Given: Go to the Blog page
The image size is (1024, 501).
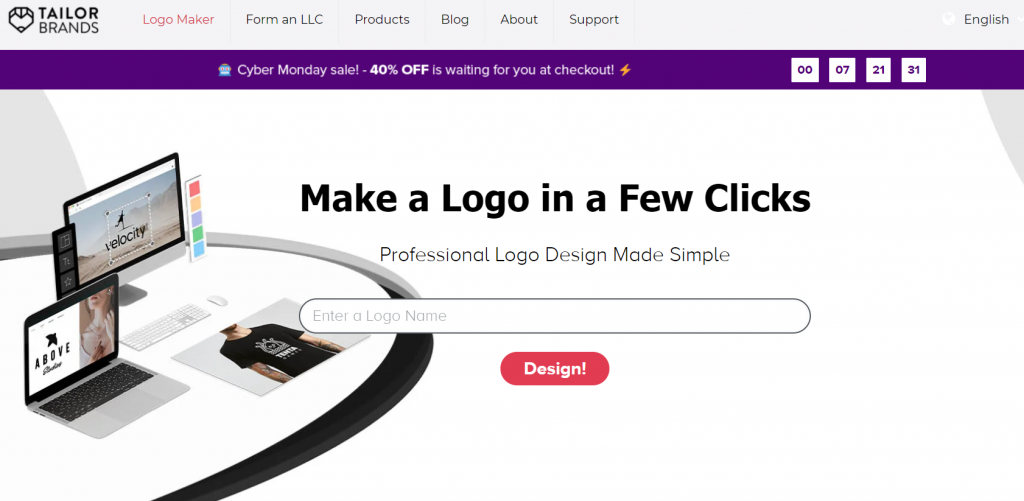Looking at the screenshot, I should (x=455, y=20).
